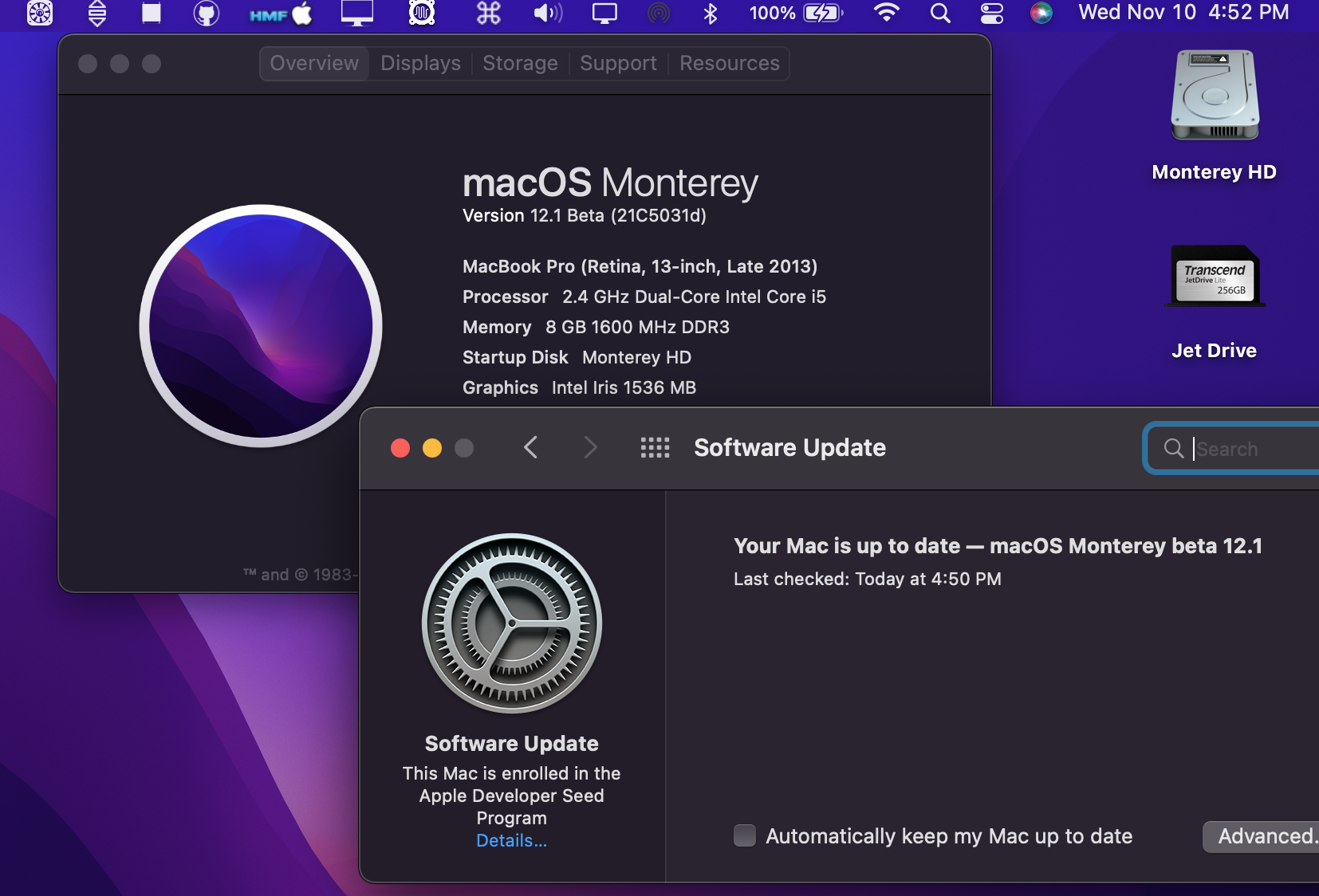Open Control Center from menu bar

click(991, 13)
